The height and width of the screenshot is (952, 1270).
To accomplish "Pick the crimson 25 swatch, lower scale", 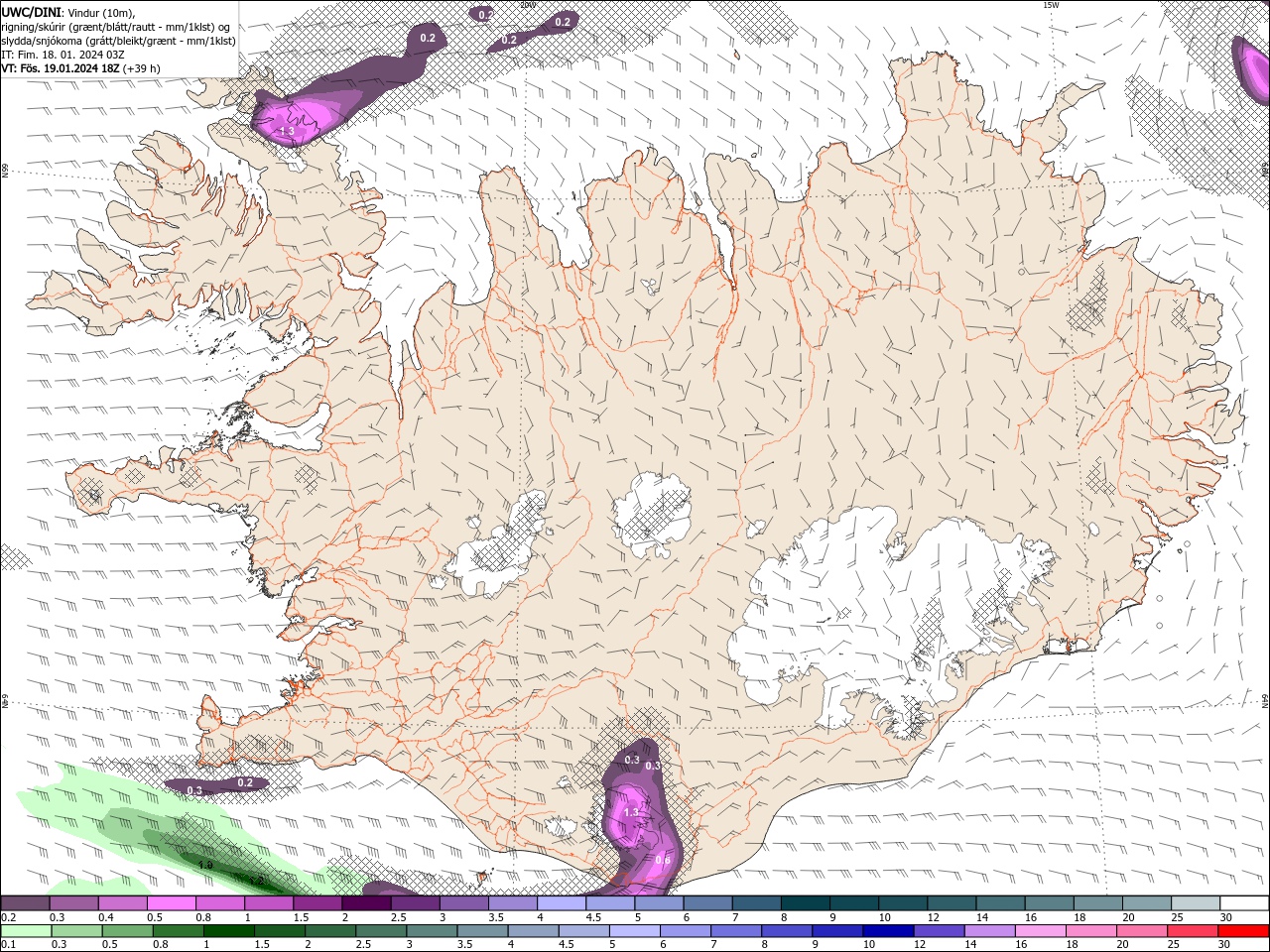I will pos(1191,931).
